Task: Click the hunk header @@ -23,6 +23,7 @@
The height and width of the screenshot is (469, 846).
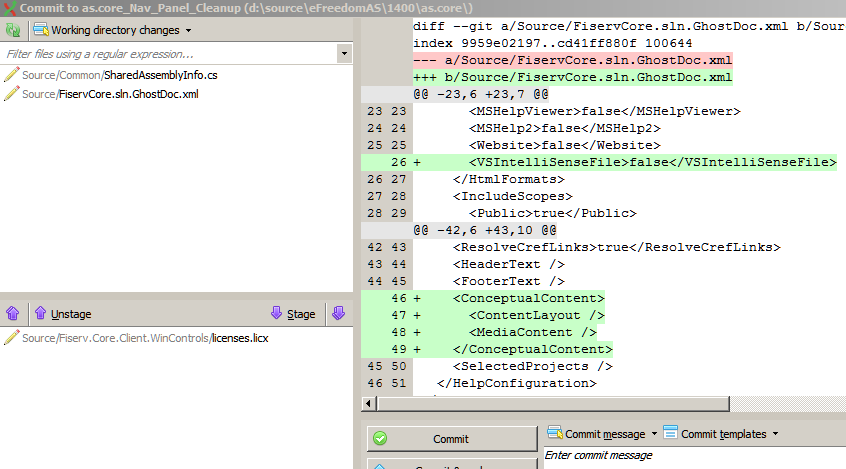Action: coord(481,94)
